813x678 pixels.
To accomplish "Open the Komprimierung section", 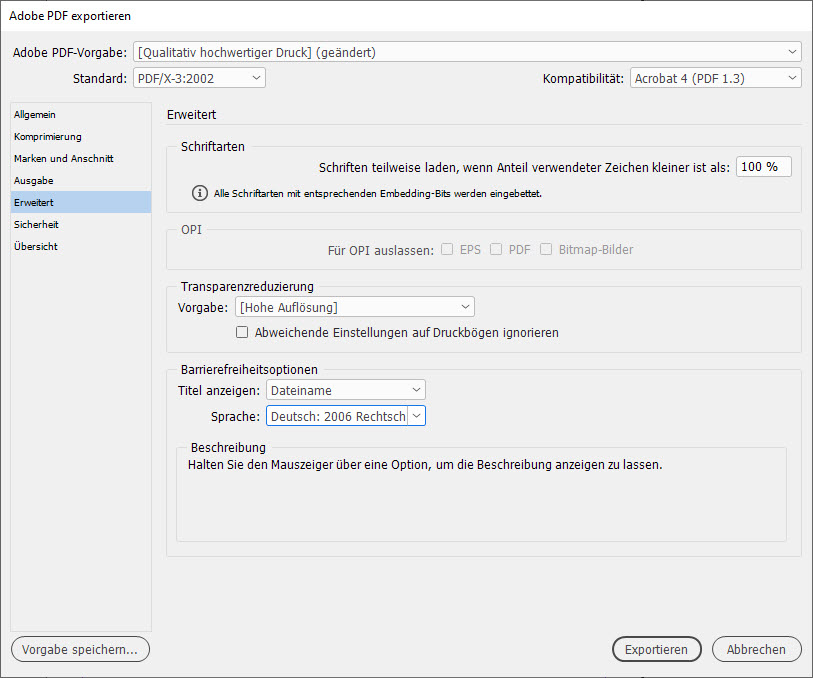I will [x=48, y=137].
